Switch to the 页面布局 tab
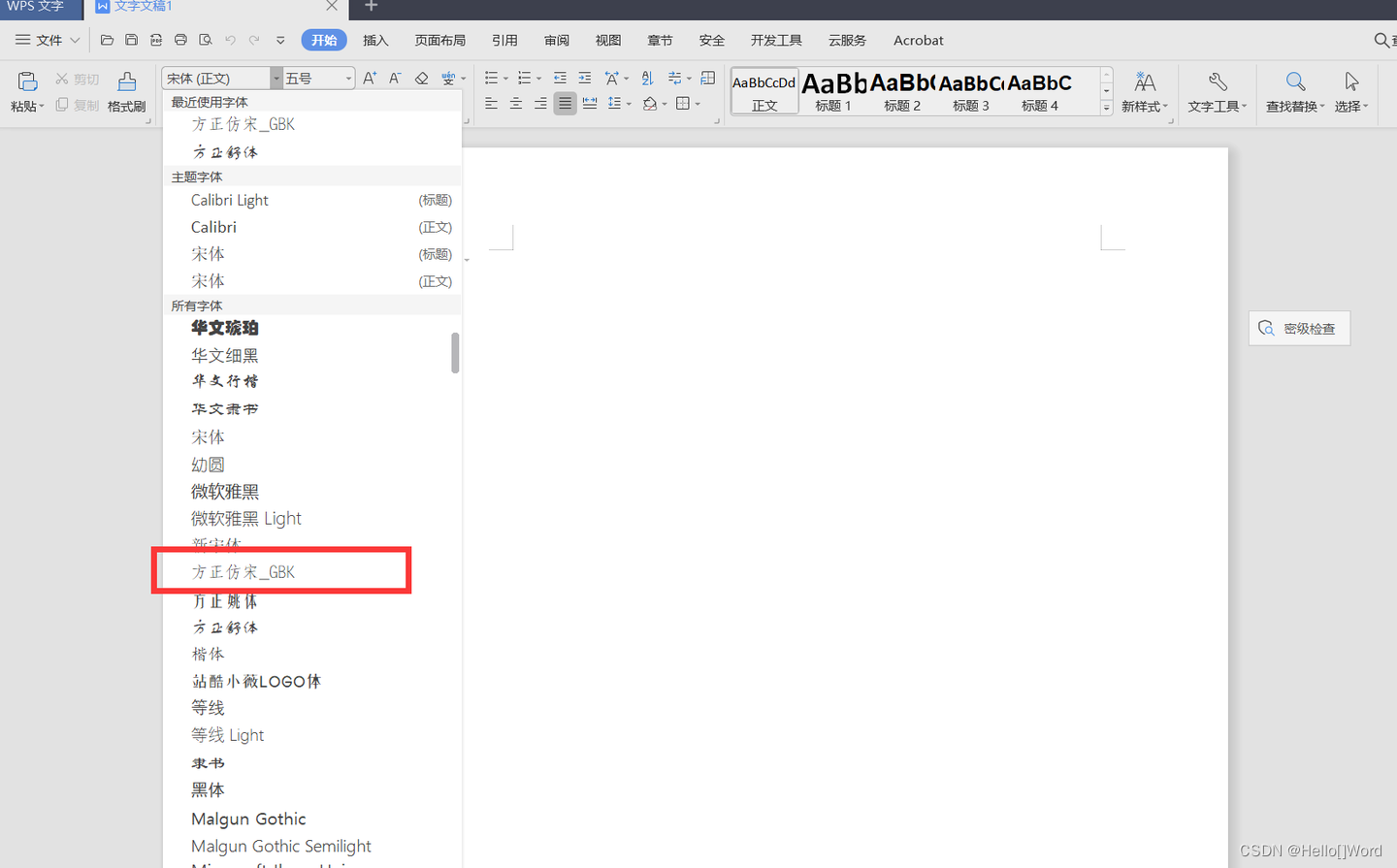1397x868 pixels. click(440, 40)
